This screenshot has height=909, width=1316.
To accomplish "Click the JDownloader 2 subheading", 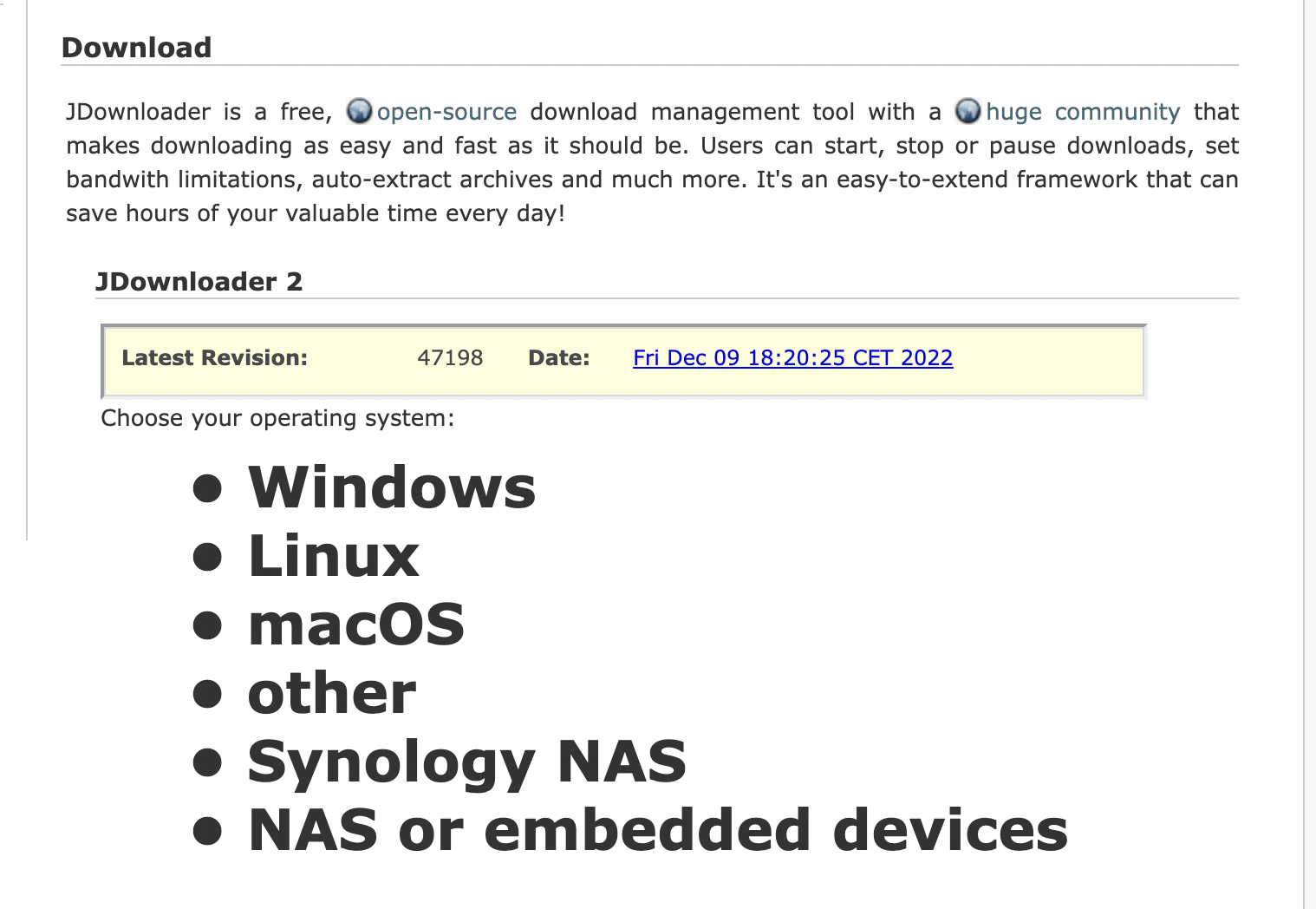I will coord(199,281).
